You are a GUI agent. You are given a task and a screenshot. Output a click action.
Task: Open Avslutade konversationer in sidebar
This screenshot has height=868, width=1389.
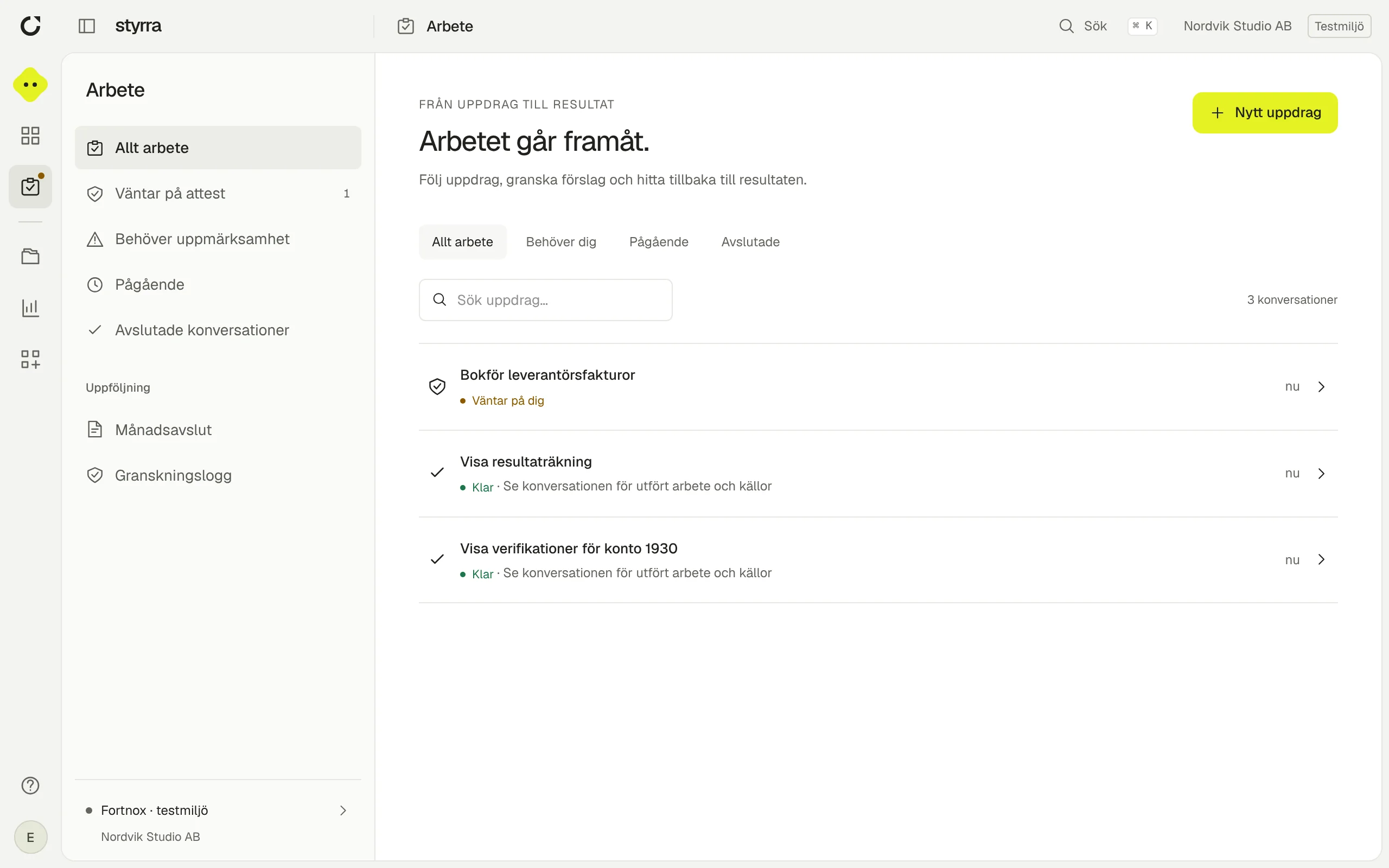click(x=218, y=330)
